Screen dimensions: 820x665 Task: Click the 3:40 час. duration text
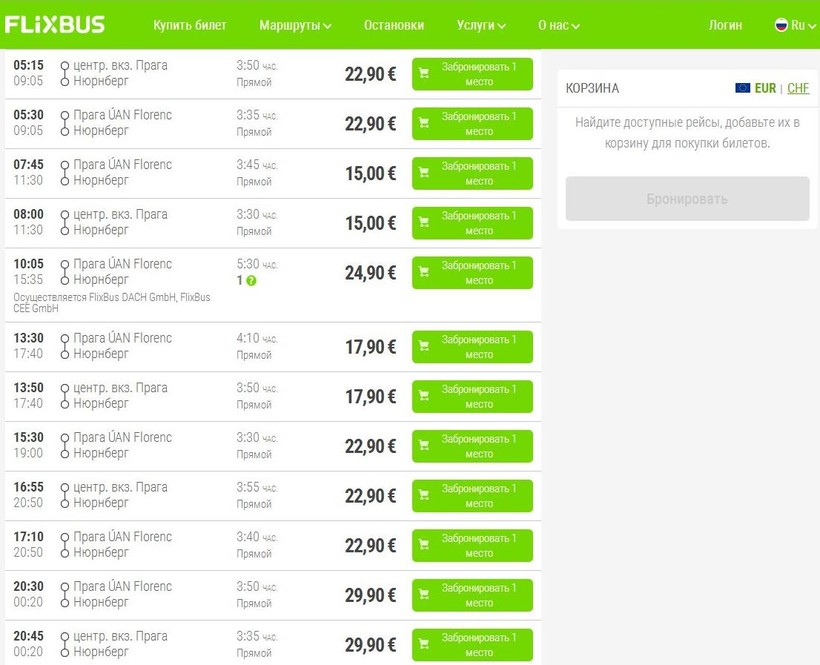point(257,537)
